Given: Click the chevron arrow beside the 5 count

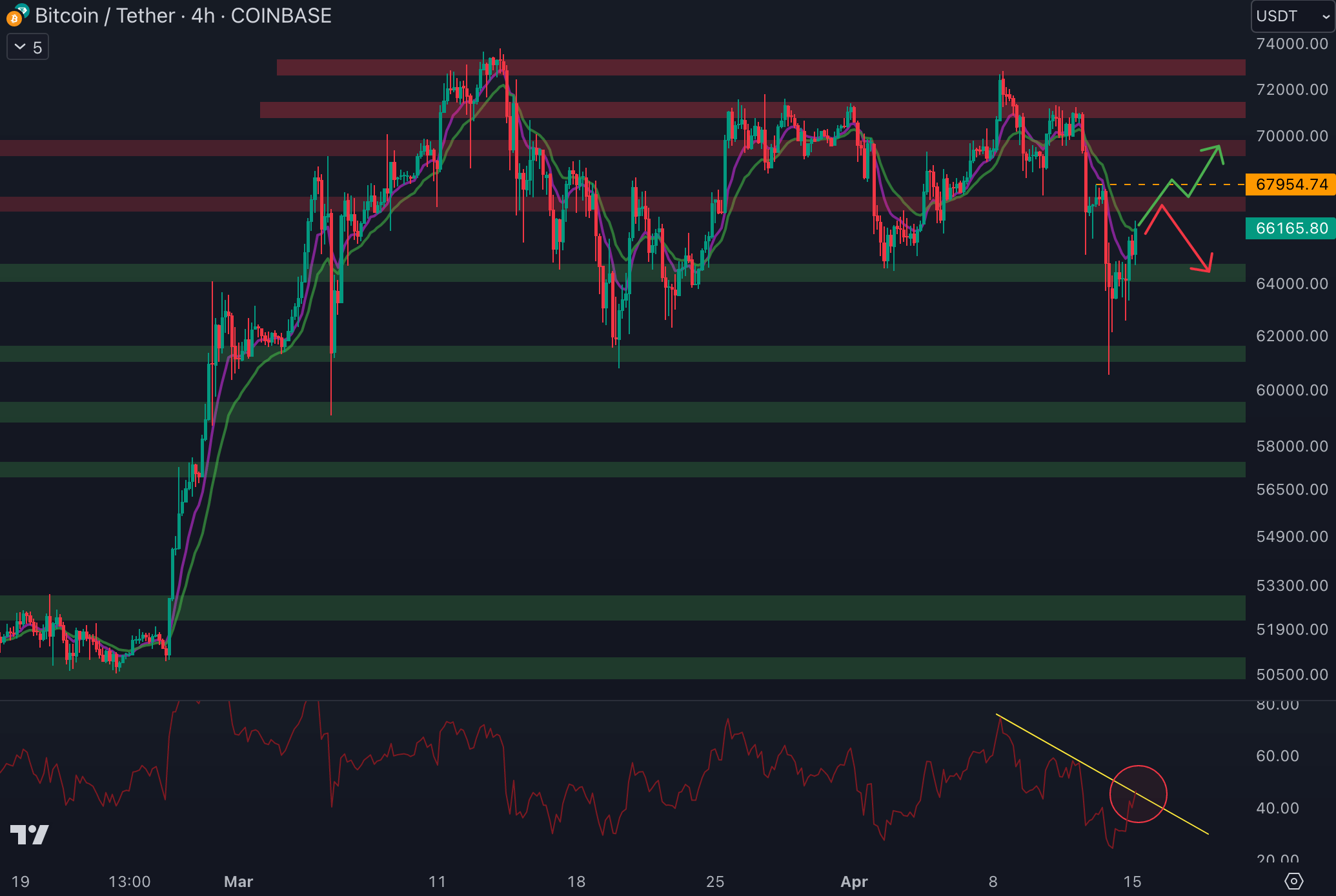Looking at the screenshot, I should click(20, 47).
